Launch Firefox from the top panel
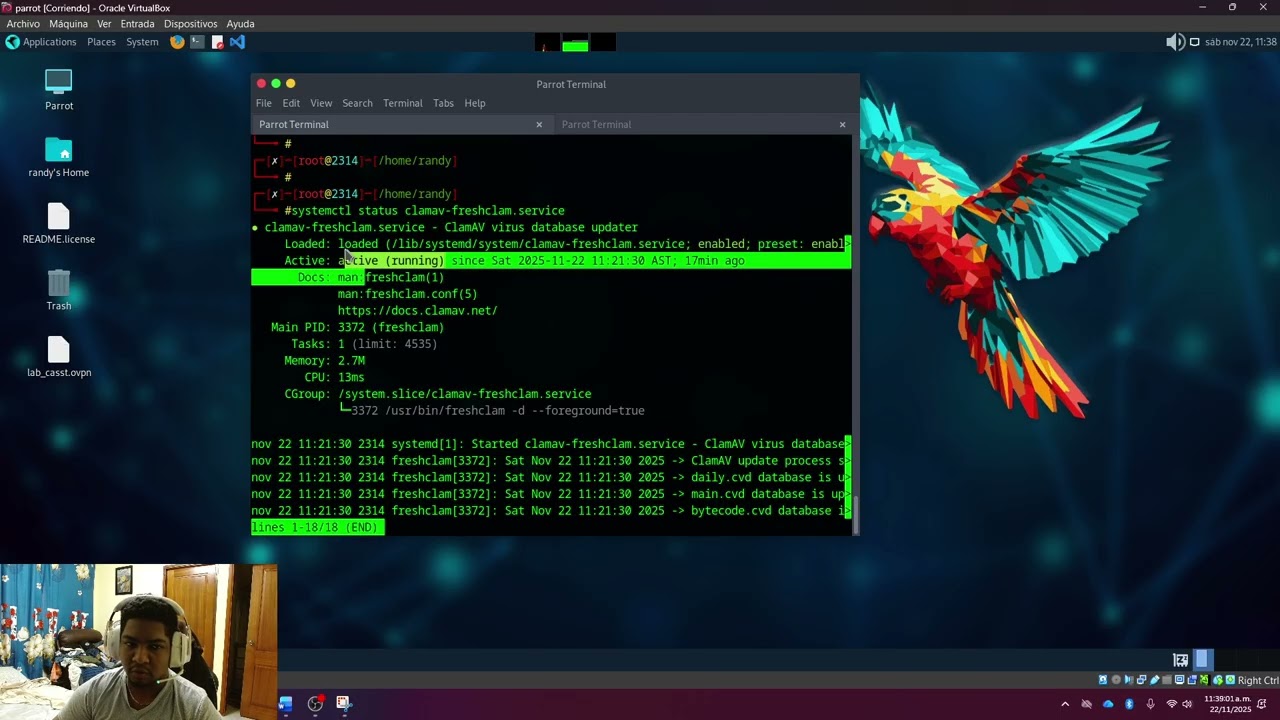This screenshot has width=1280, height=720. [x=177, y=42]
